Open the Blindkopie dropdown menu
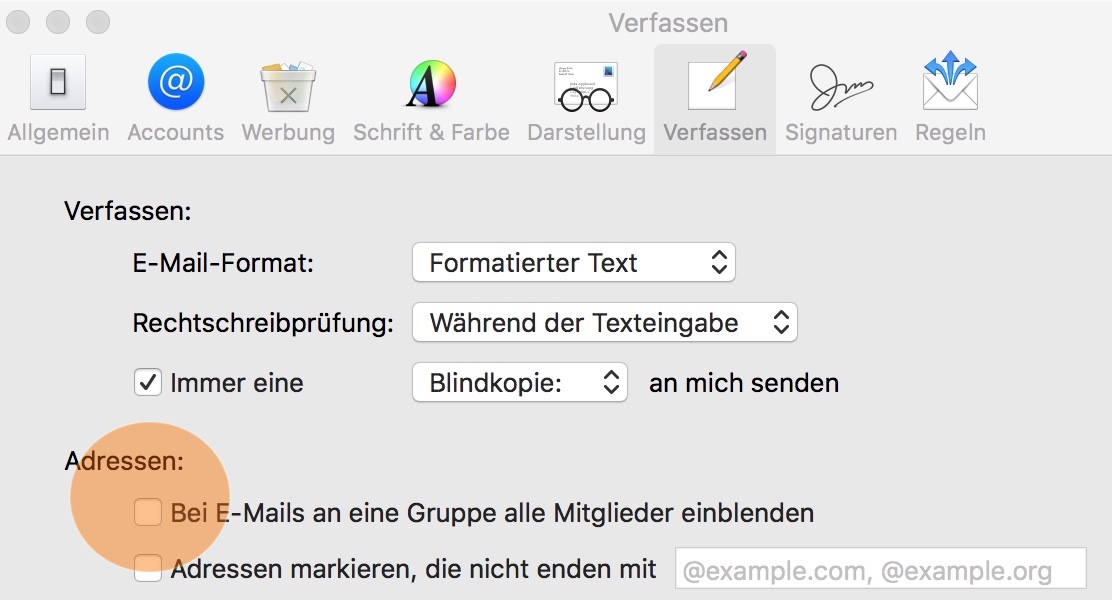The height and width of the screenshot is (600, 1112). tap(519, 383)
